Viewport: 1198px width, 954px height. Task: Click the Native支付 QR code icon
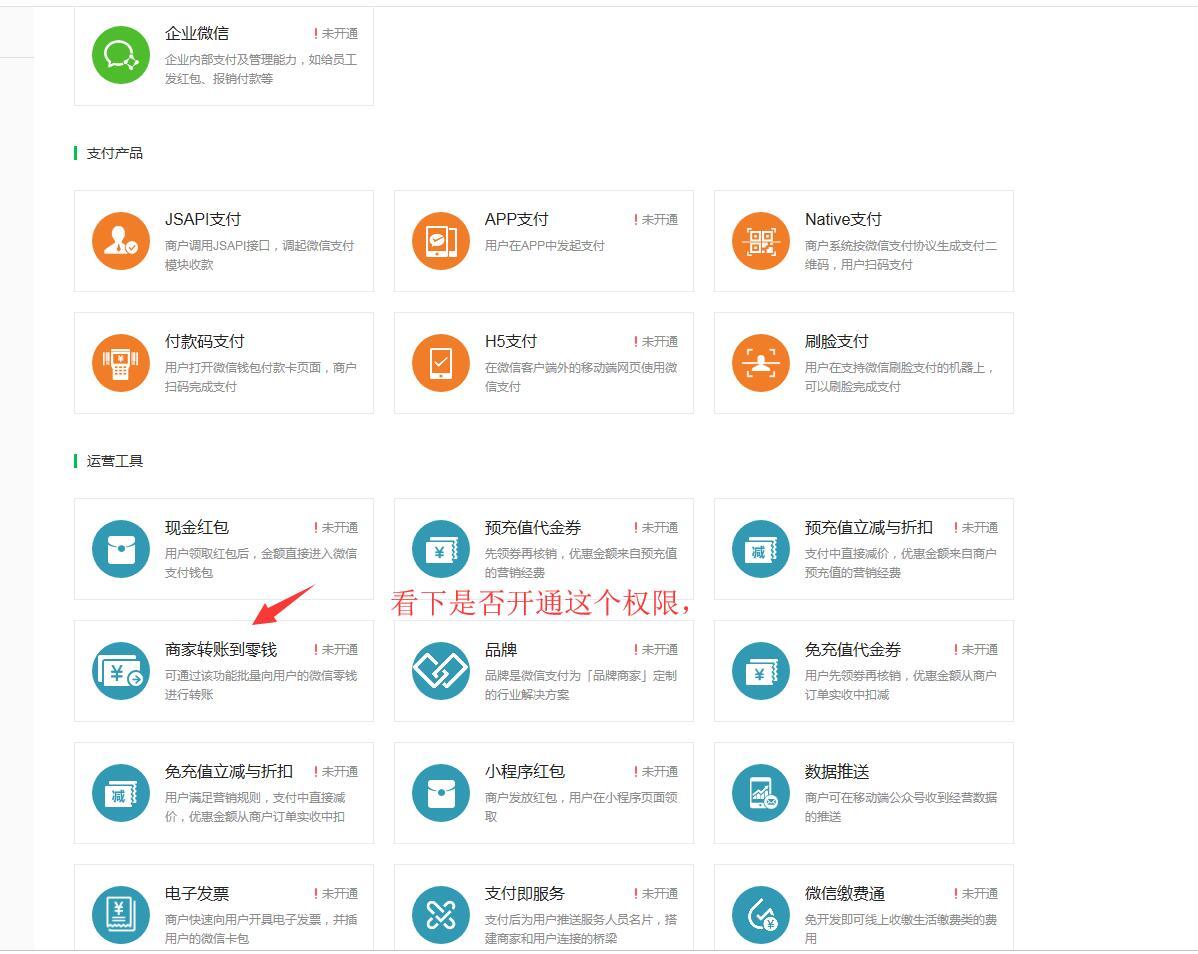pos(761,241)
